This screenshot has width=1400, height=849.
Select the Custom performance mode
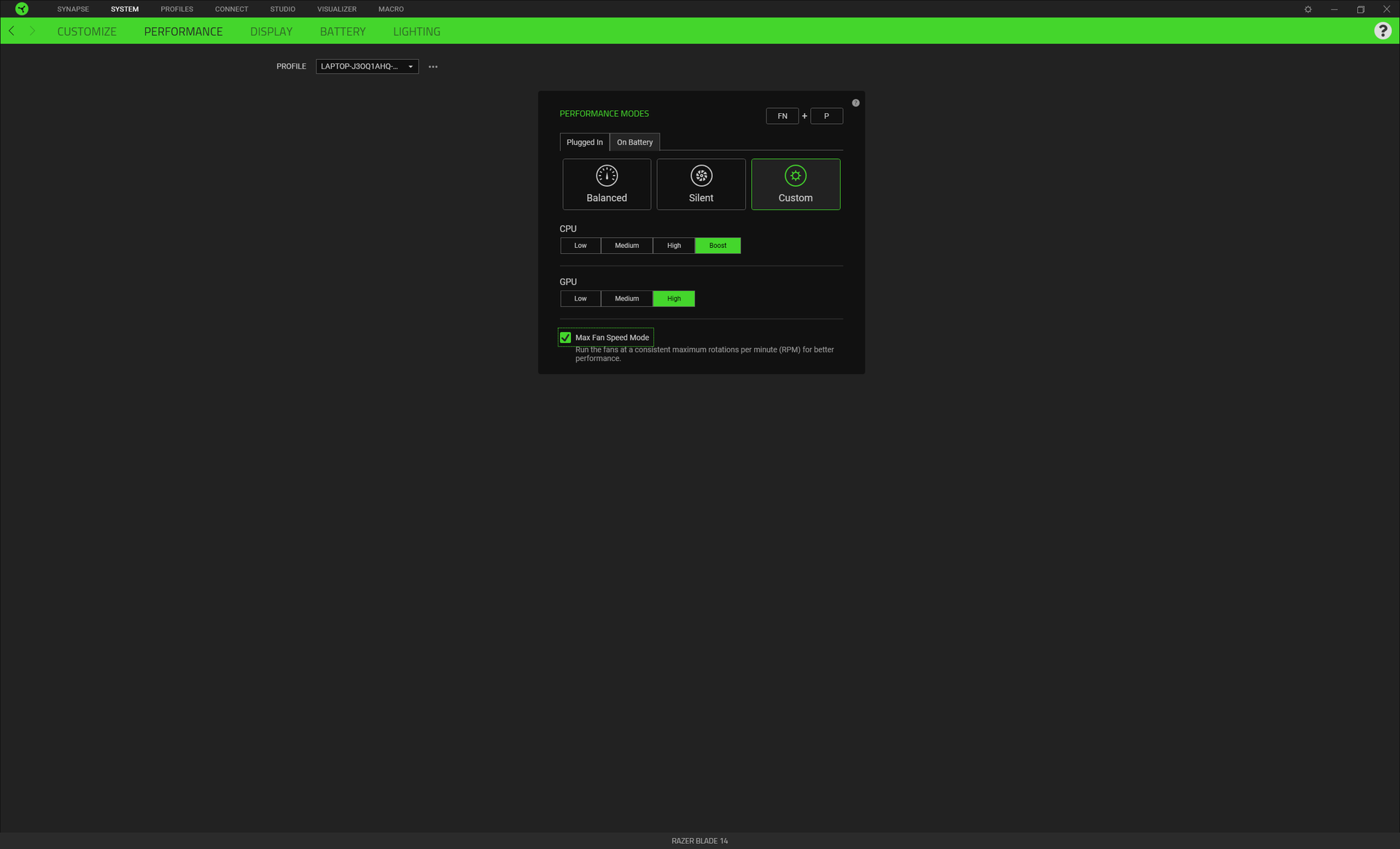[x=795, y=185]
